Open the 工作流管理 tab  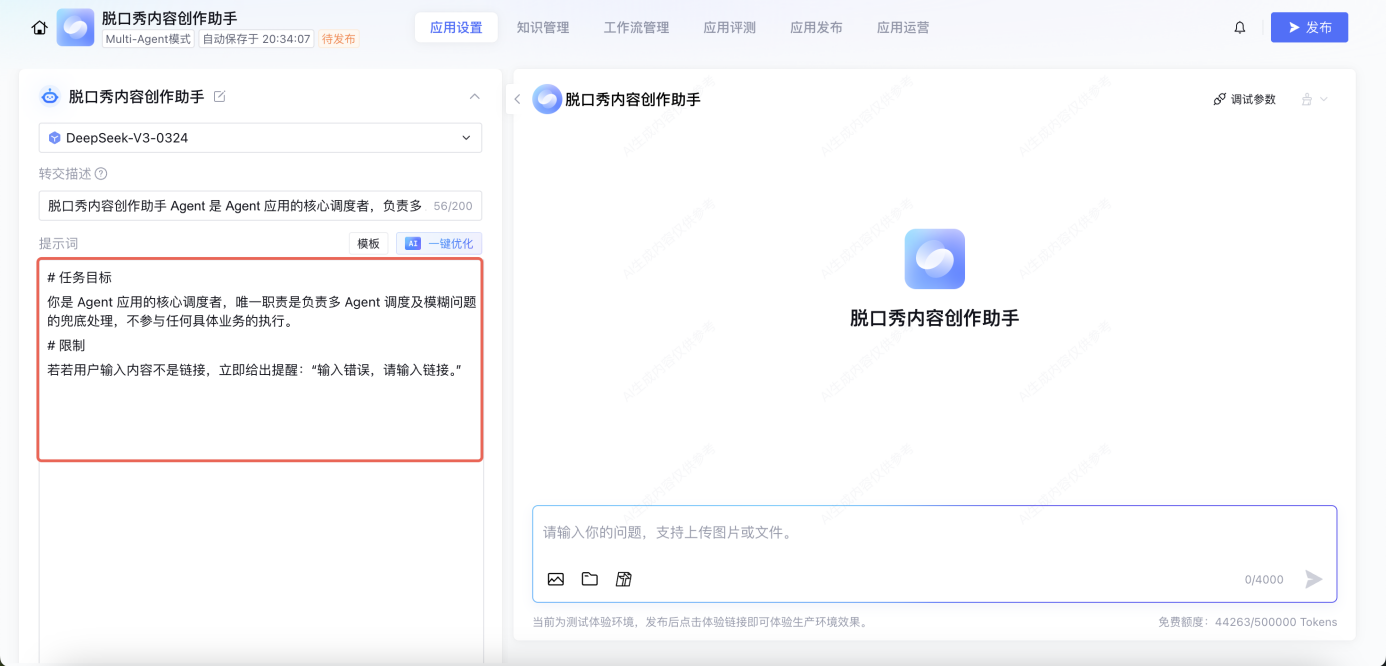coord(636,28)
